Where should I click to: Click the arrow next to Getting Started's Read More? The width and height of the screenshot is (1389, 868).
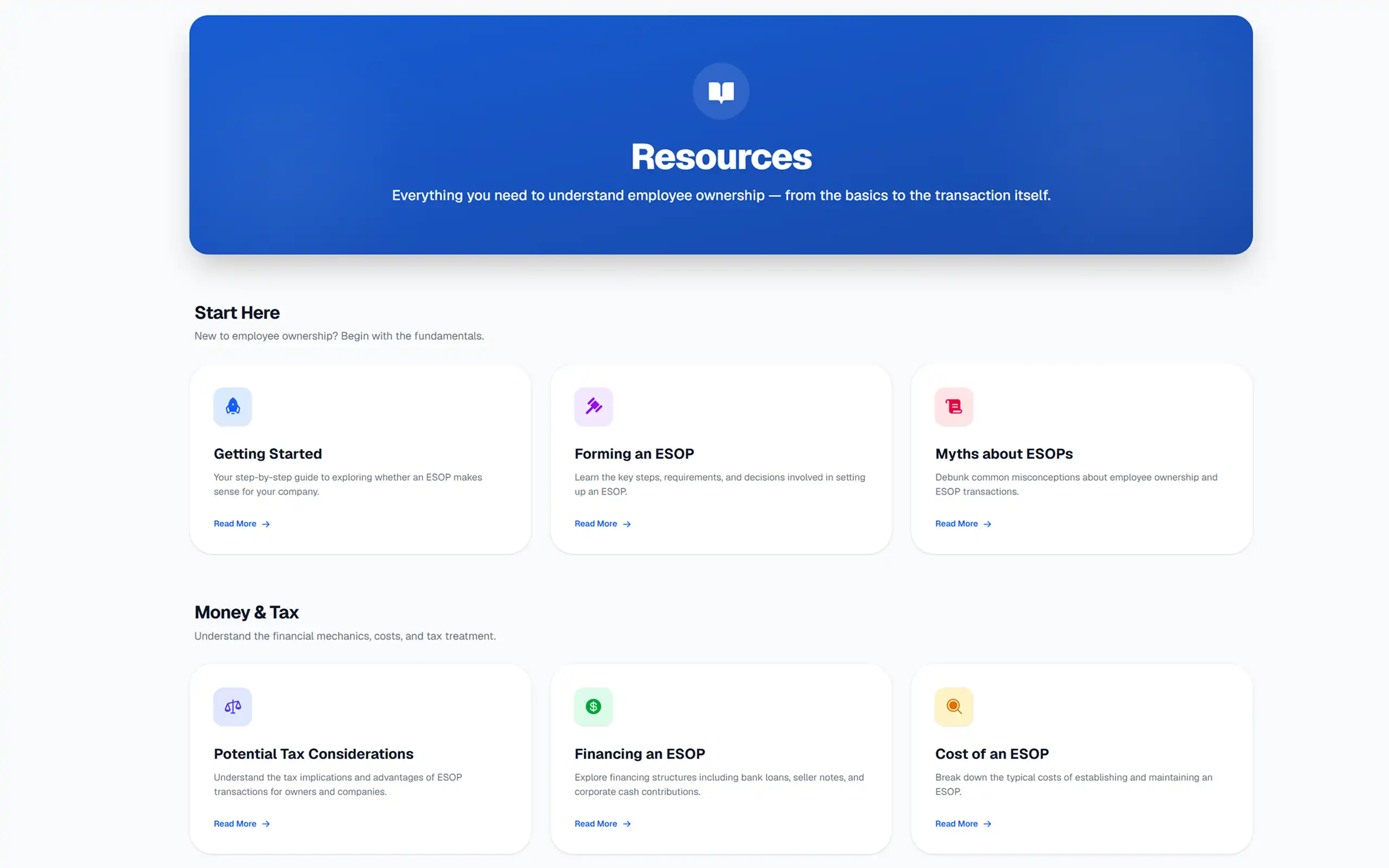click(x=266, y=524)
